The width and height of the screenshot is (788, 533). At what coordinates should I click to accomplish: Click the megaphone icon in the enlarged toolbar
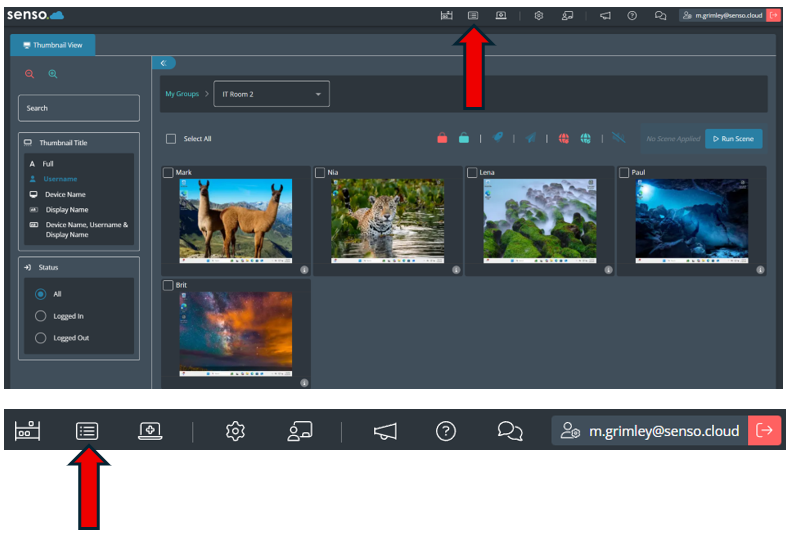click(x=385, y=431)
